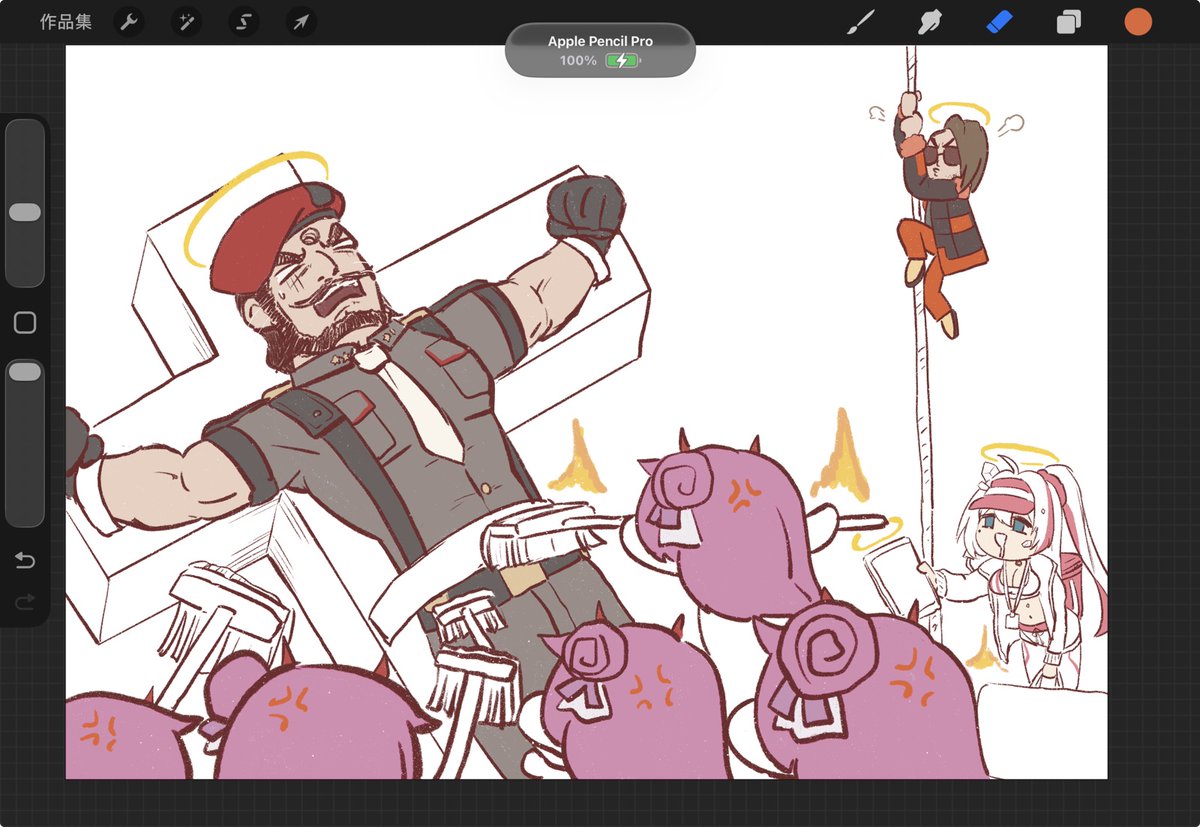Select the Brush tool
This screenshot has height=827, width=1200.
point(860,22)
